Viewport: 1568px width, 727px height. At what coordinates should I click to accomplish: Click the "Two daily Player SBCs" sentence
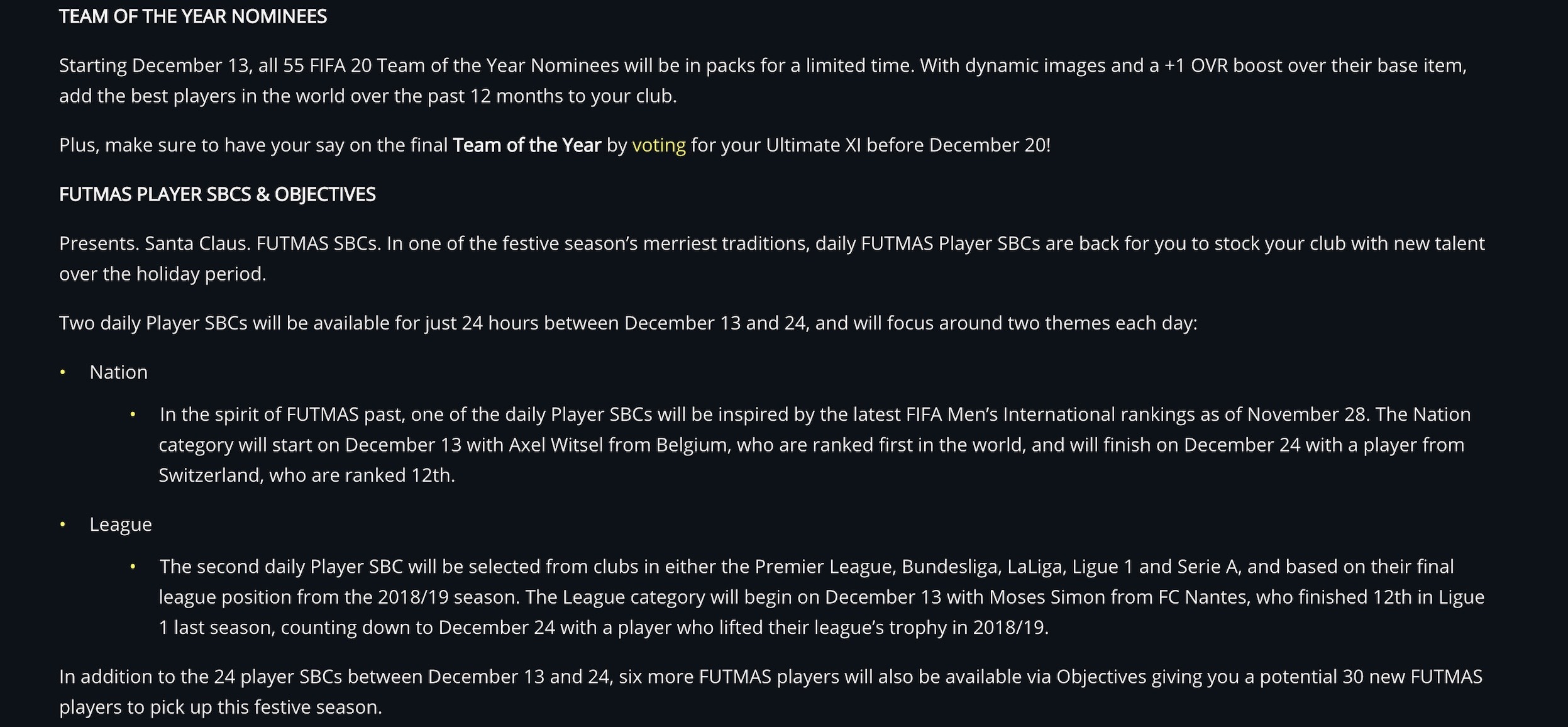(x=628, y=323)
